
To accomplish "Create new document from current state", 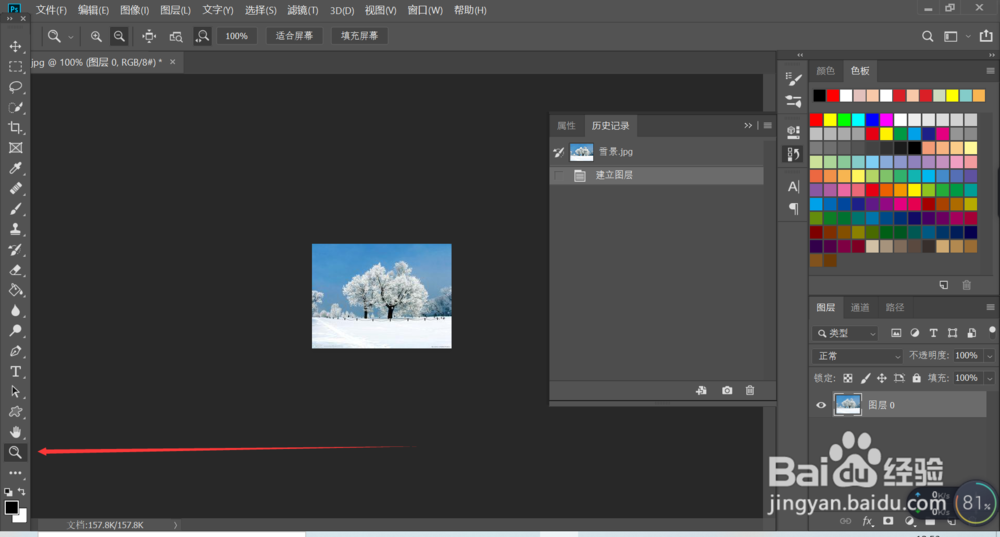I will [x=701, y=390].
